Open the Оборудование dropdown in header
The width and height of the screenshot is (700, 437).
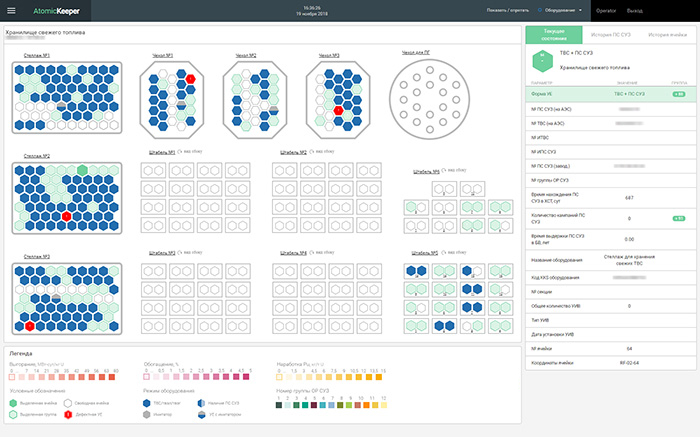[x=564, y=11]
